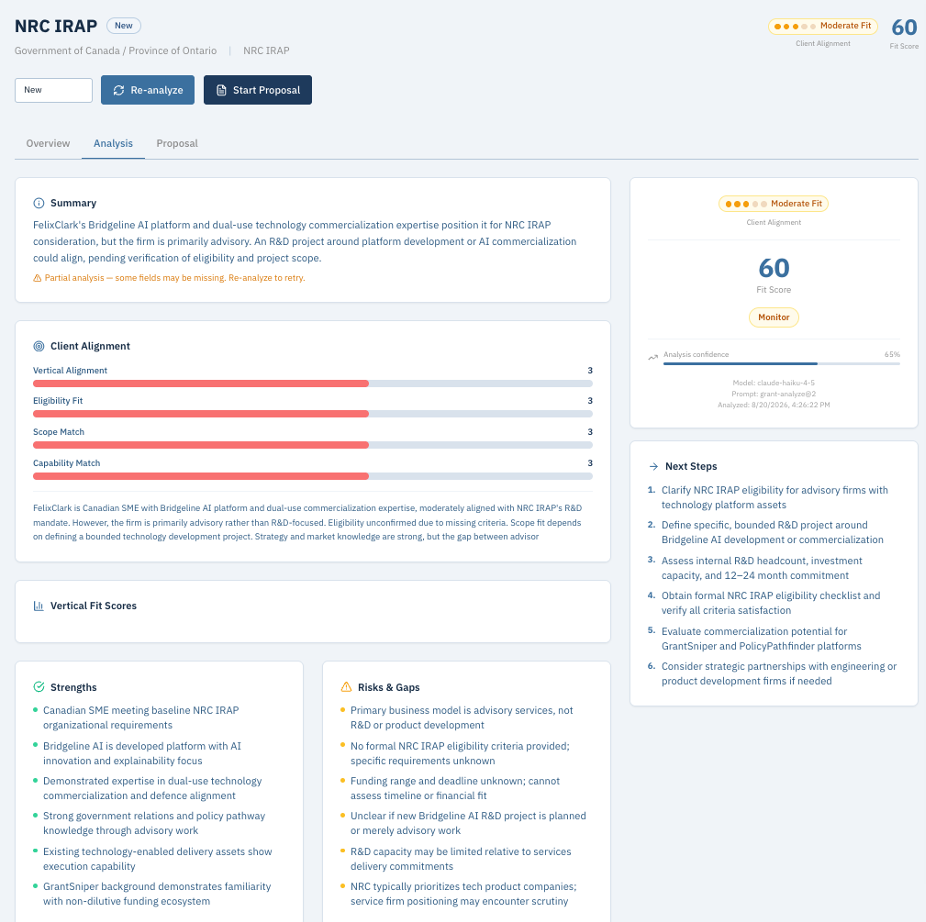Click next step 'Define specific, bounded R&D project'
926x922 pixels.
[x=772, y=532]
